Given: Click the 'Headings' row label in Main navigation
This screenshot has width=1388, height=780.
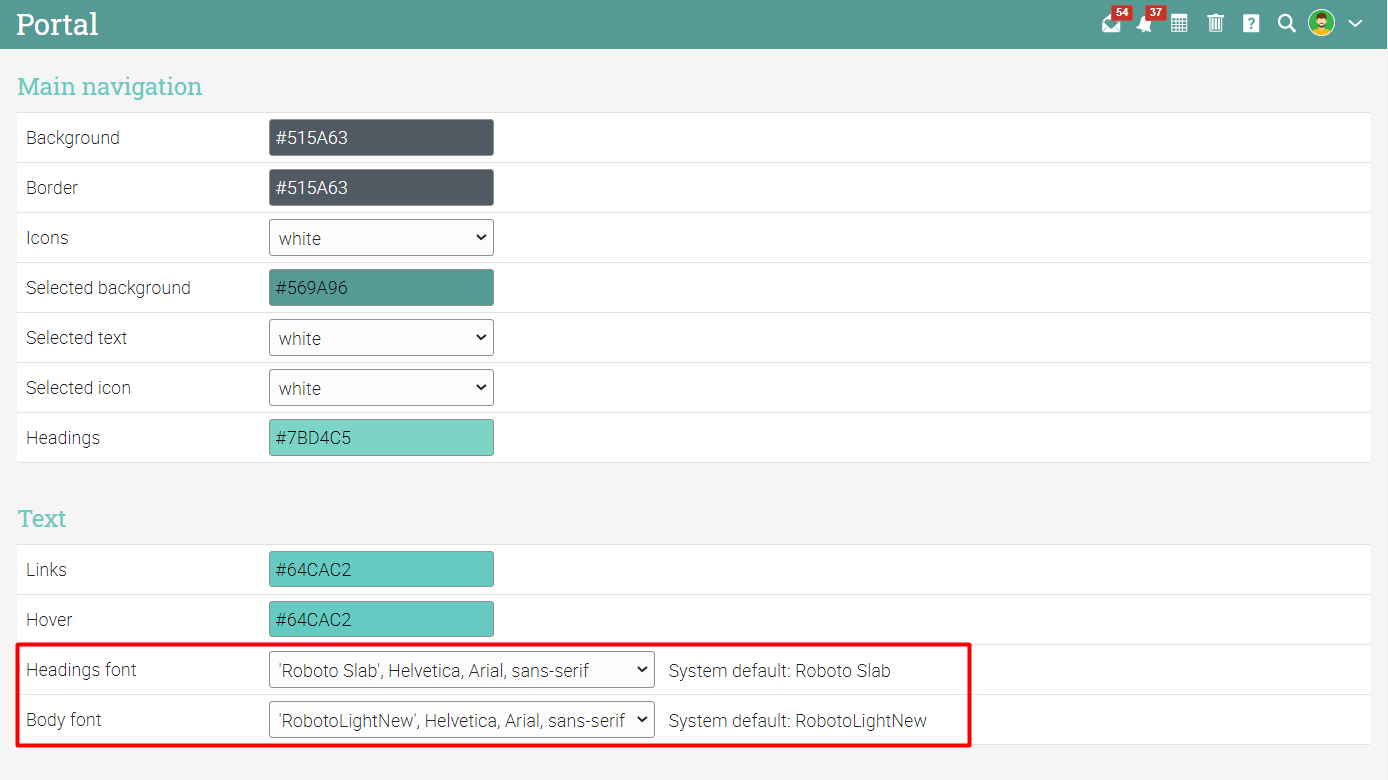Looking at the screenshot, I should (63, 438).
